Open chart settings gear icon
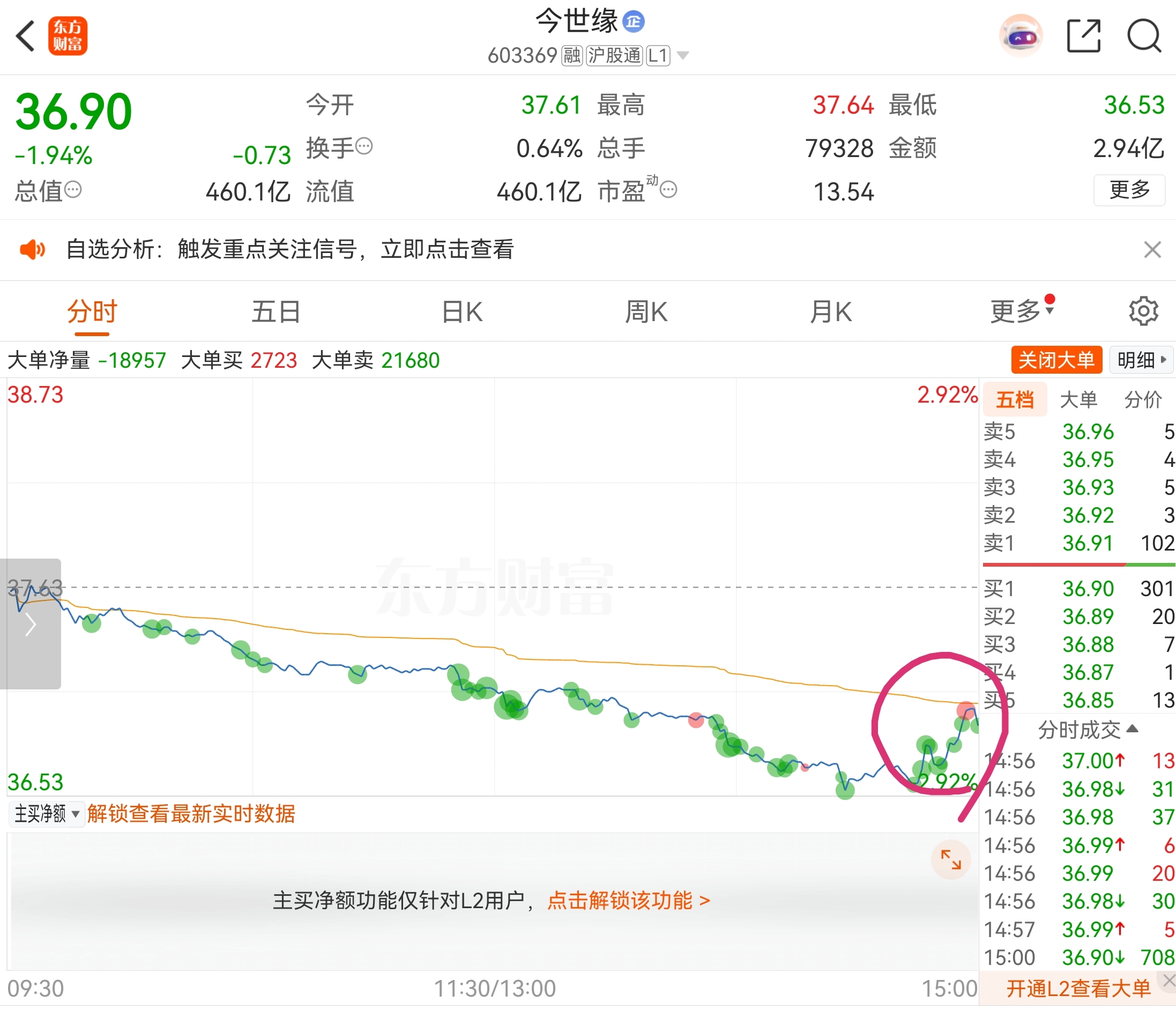 click(1143, 310)
